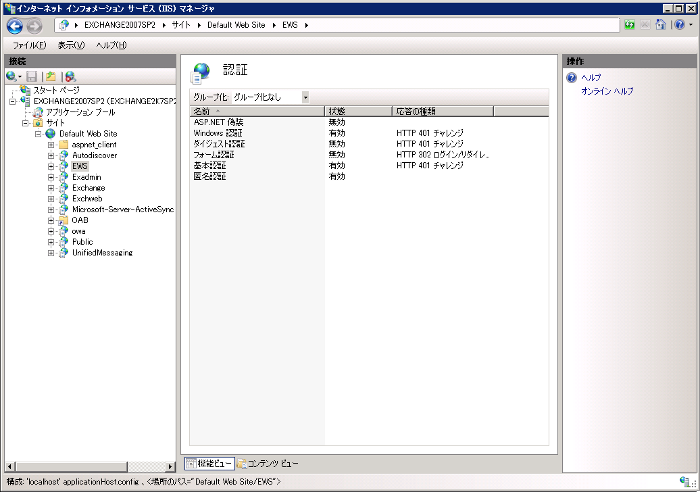Image resolution: width=700 pixels, height=492 pixels.
Task: Click EXCHANGE2007SP2 in the address breadcrumb
Action: click(x=120, y=25)
